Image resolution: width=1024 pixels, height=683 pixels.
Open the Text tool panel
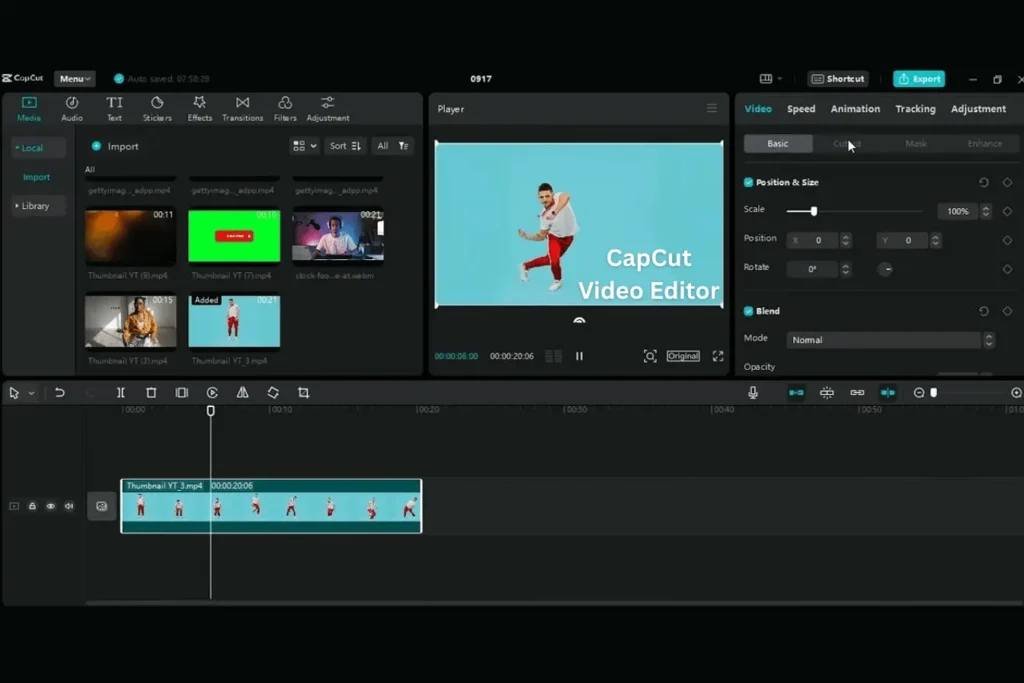(x=114, y=109)
